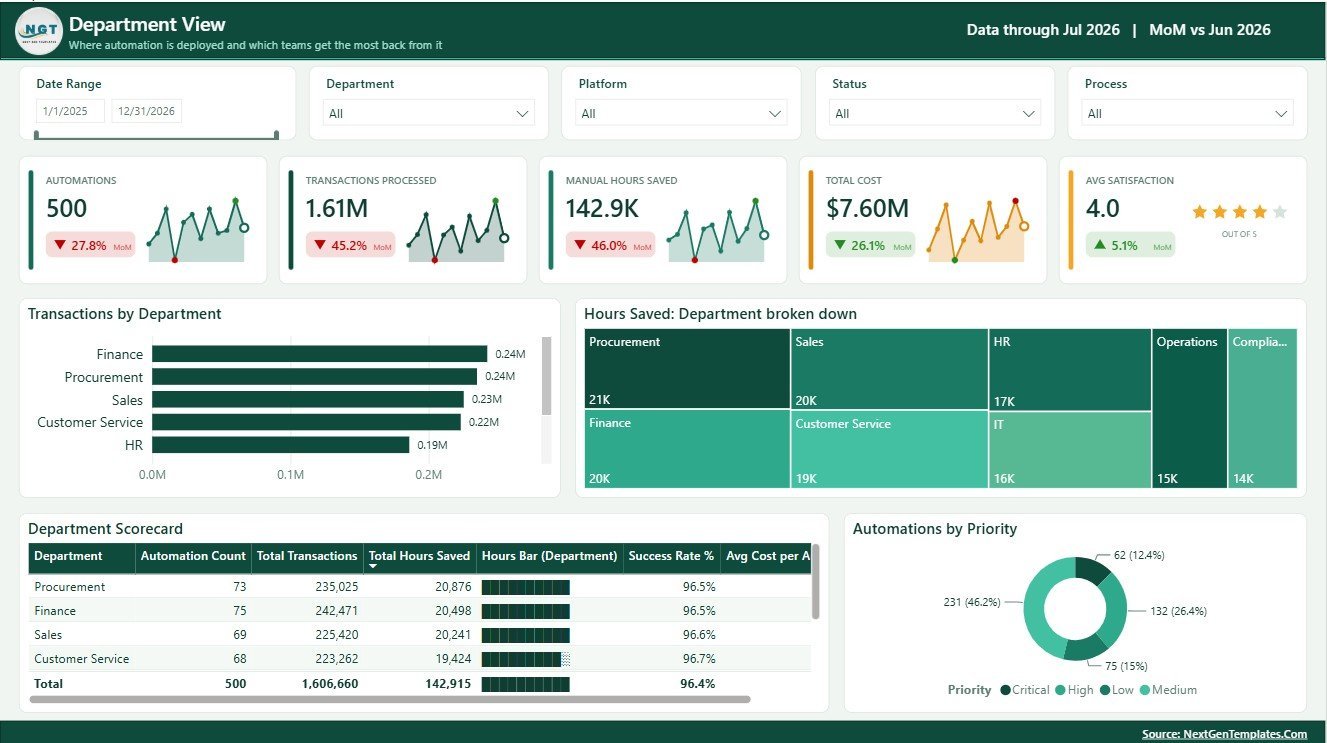Sort by Hours Bar (Department) header

[549, 557]
